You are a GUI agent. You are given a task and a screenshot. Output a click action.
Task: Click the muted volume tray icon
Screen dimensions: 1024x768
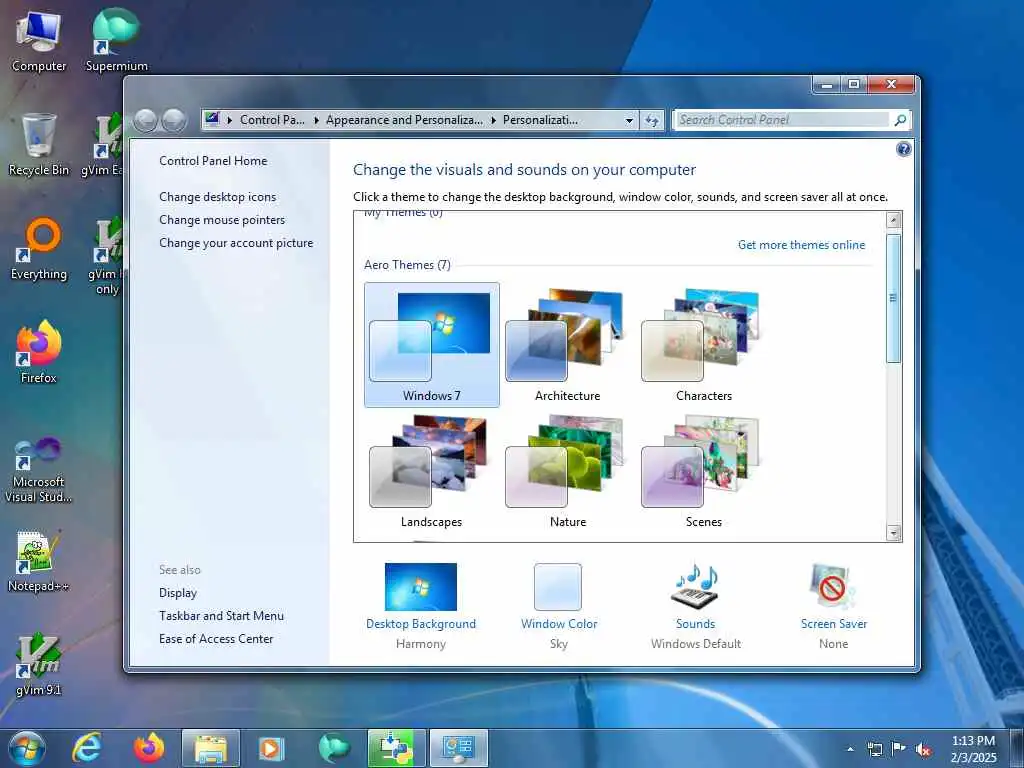923,749
